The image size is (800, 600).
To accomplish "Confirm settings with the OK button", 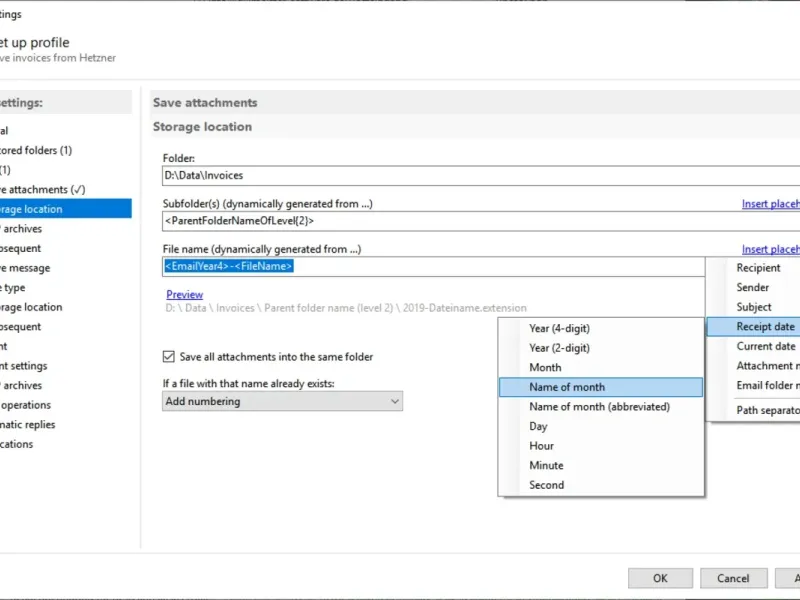I will [x=660, y=578].
